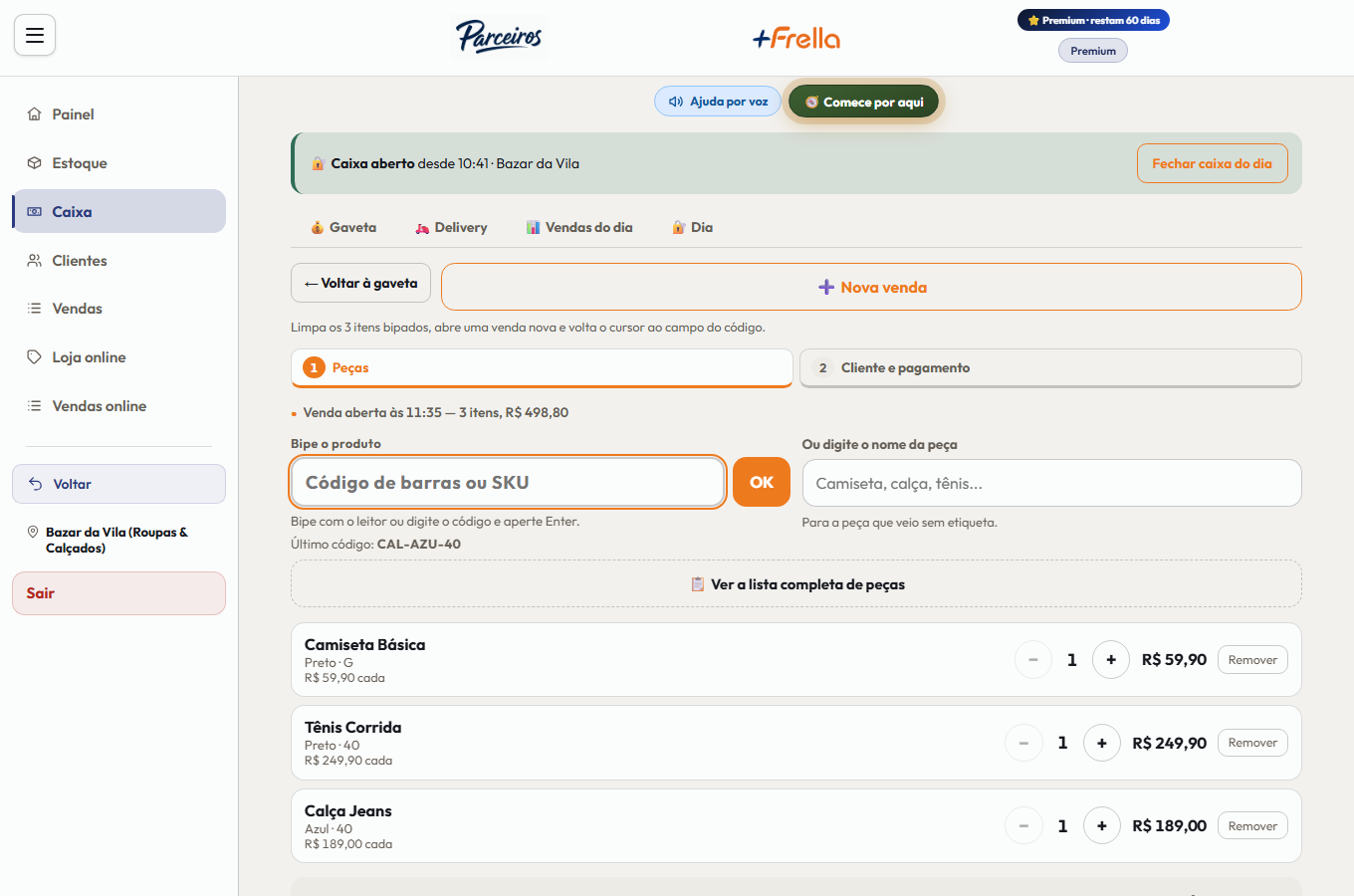The image size is (1354, 896).
Task: Click Voltar à gaveta button
Action: (x=360, y=283)
